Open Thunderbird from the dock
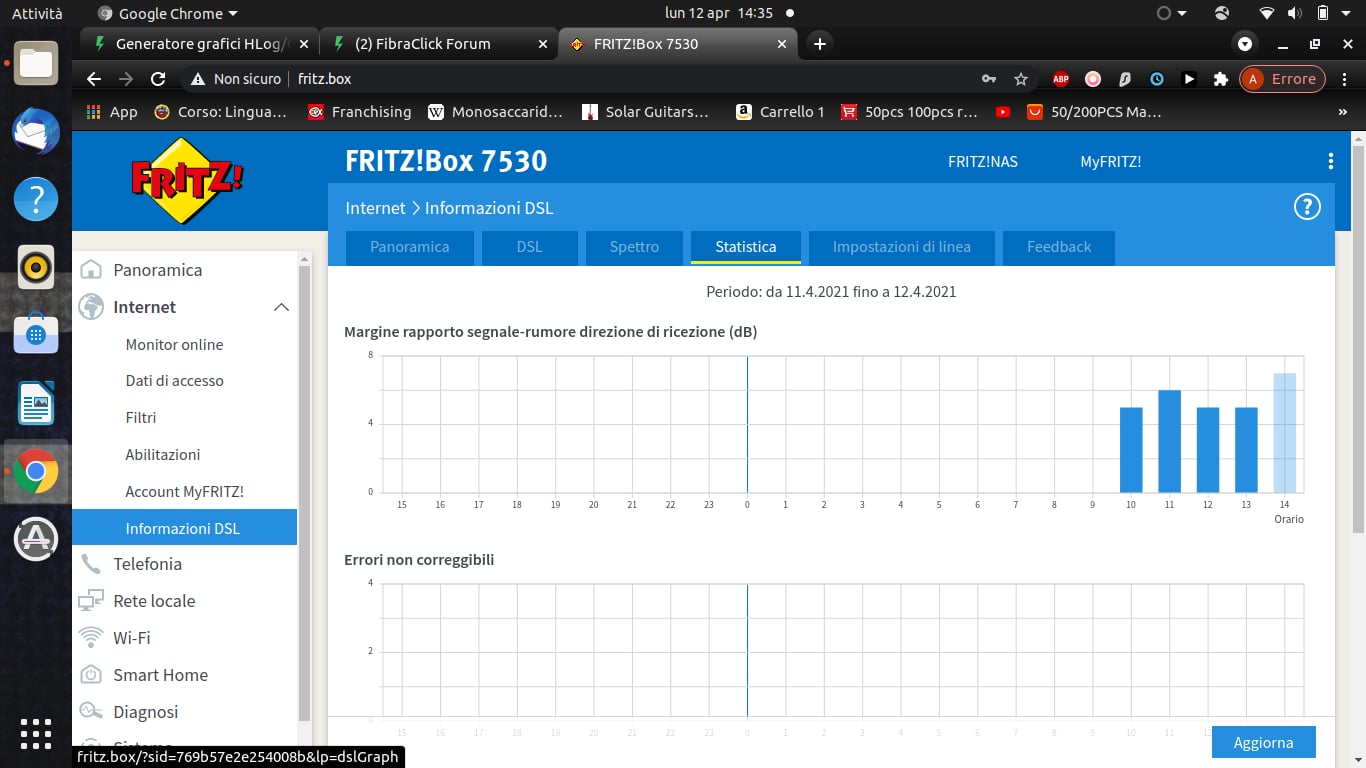This screenshot has height=768, width=1366. [x=36, y=131]
